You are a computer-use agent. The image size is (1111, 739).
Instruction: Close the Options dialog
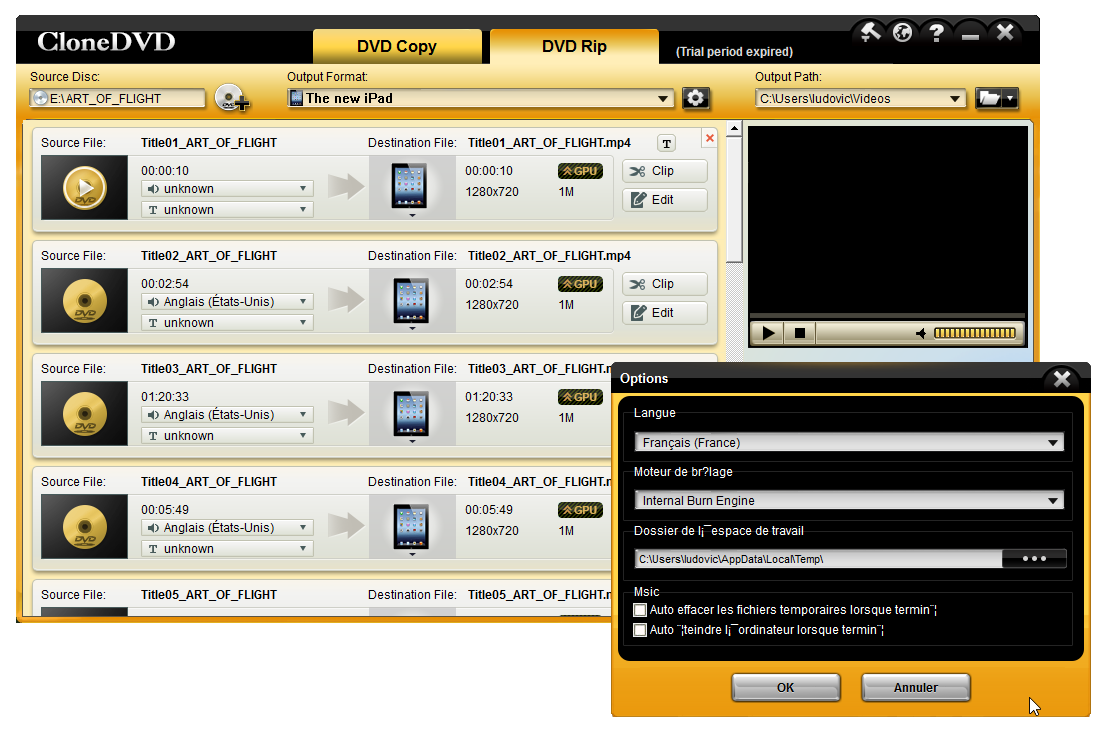(x=1061, y=378)
